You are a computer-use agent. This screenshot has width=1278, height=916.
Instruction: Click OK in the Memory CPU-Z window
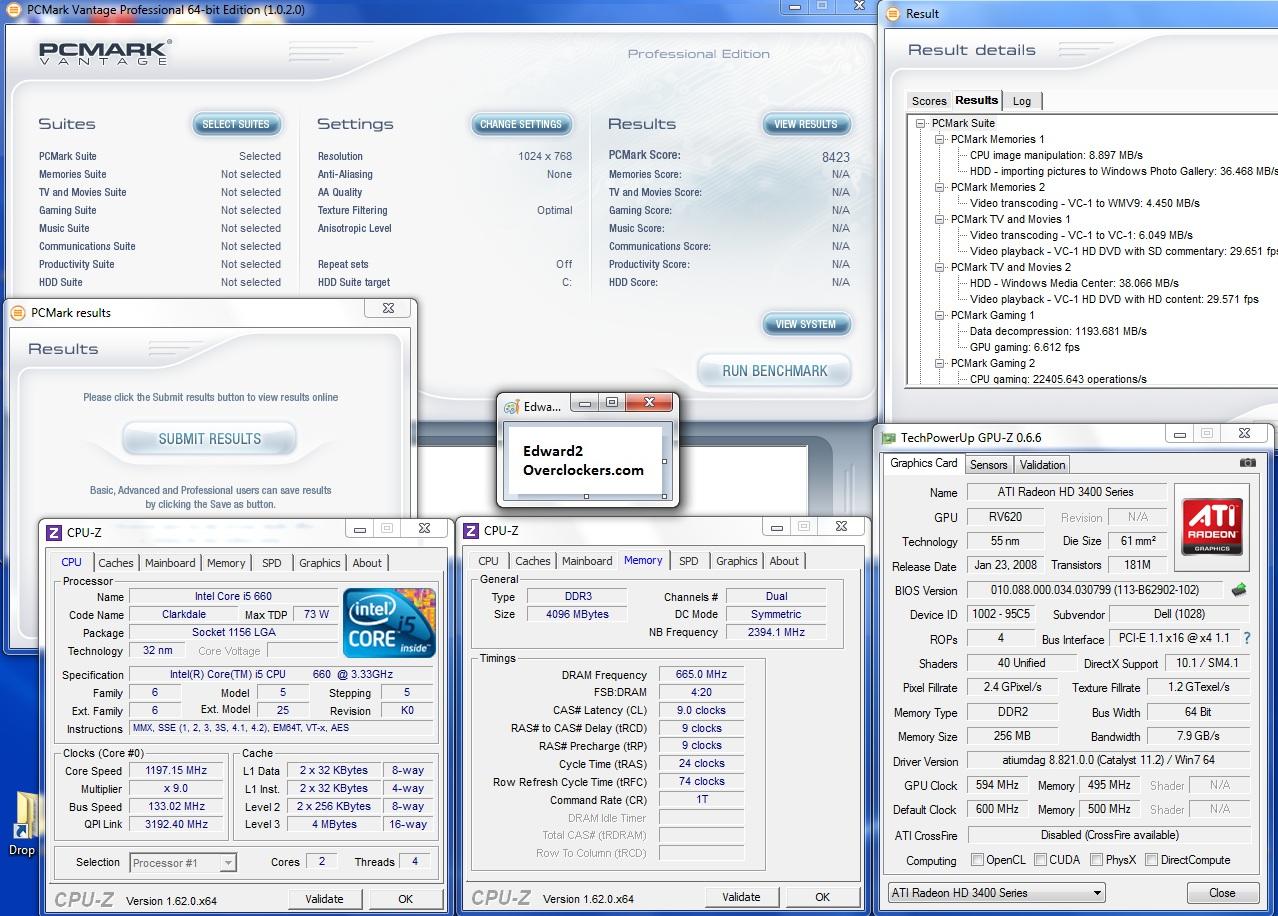822,897
